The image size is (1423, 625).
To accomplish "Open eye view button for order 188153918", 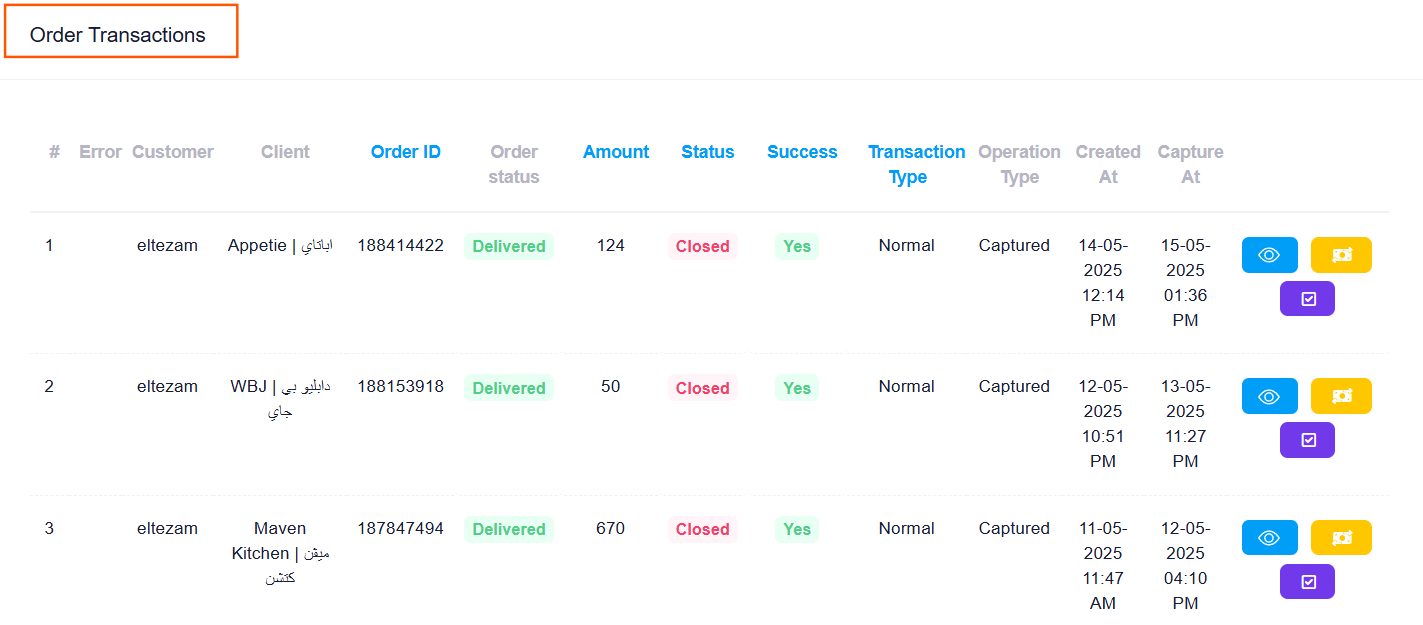I will tap(1269, 396).
